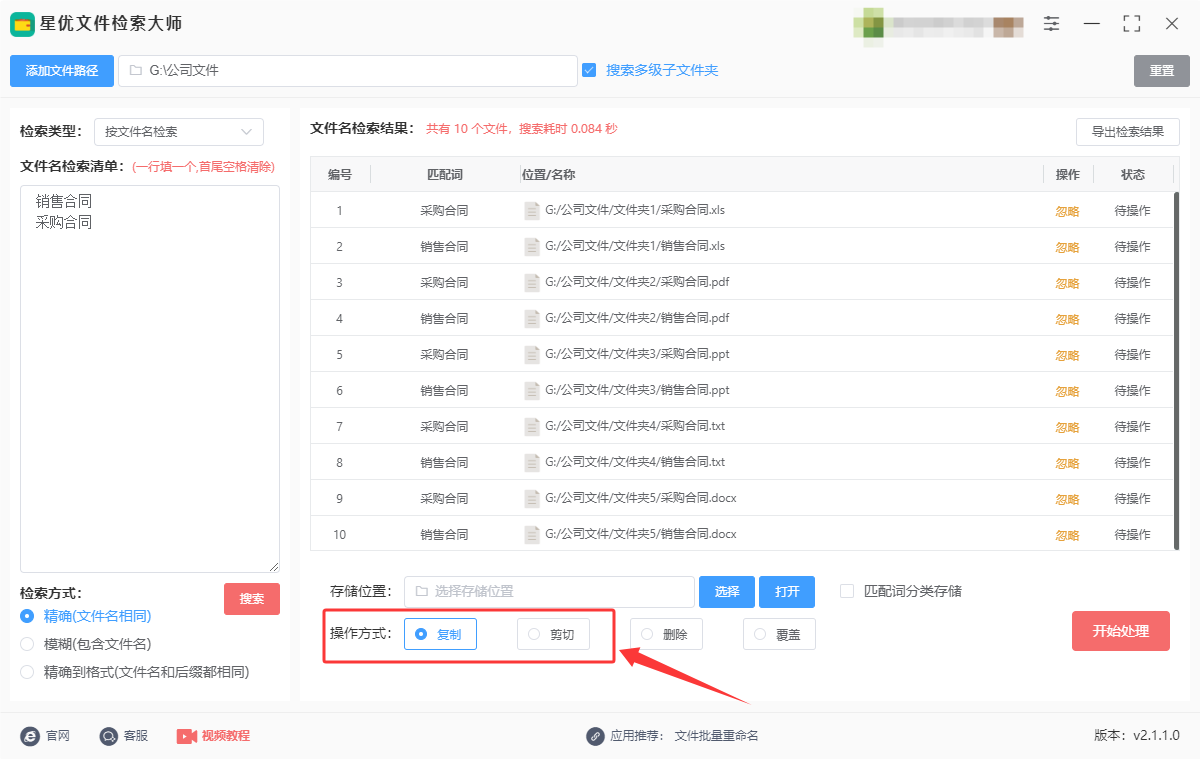Screen dimensions: 1200x760
Task: Click the file icon of 销售合同.docx row
Action: 532,535
